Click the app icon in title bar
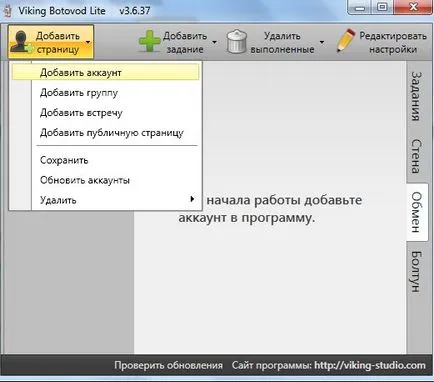This screenshot has width=434, height=382. 8,11
